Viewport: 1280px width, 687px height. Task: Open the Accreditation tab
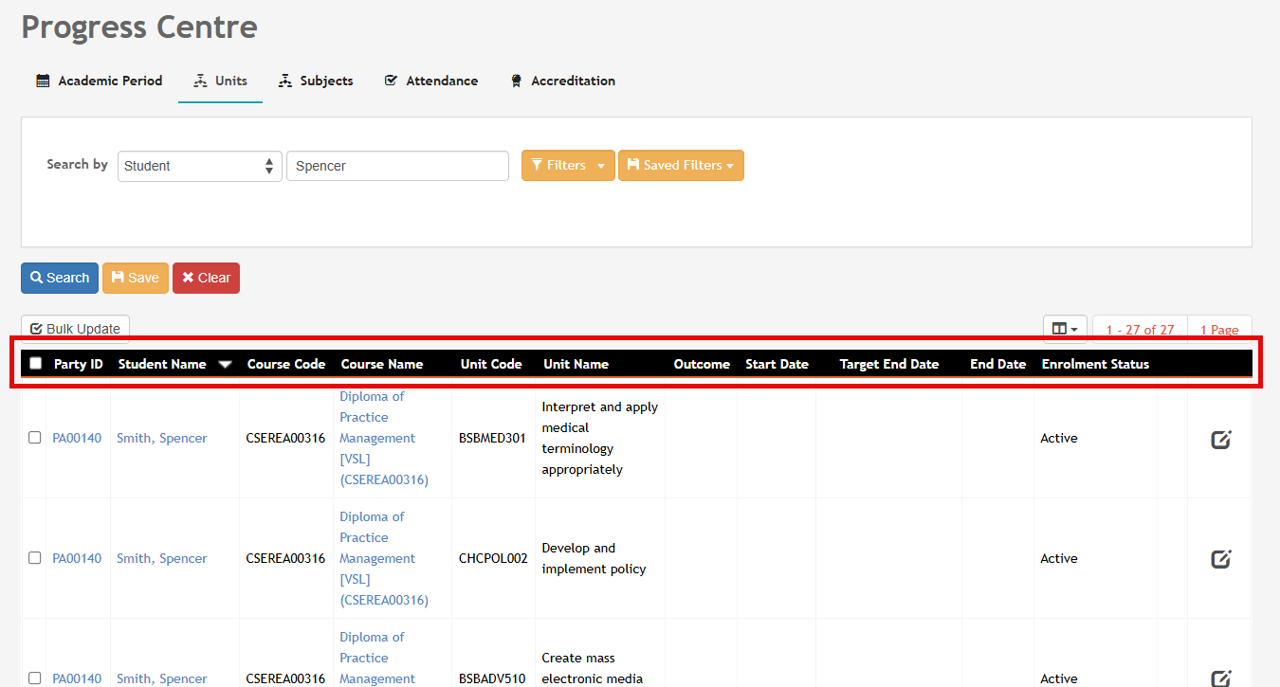562,81
